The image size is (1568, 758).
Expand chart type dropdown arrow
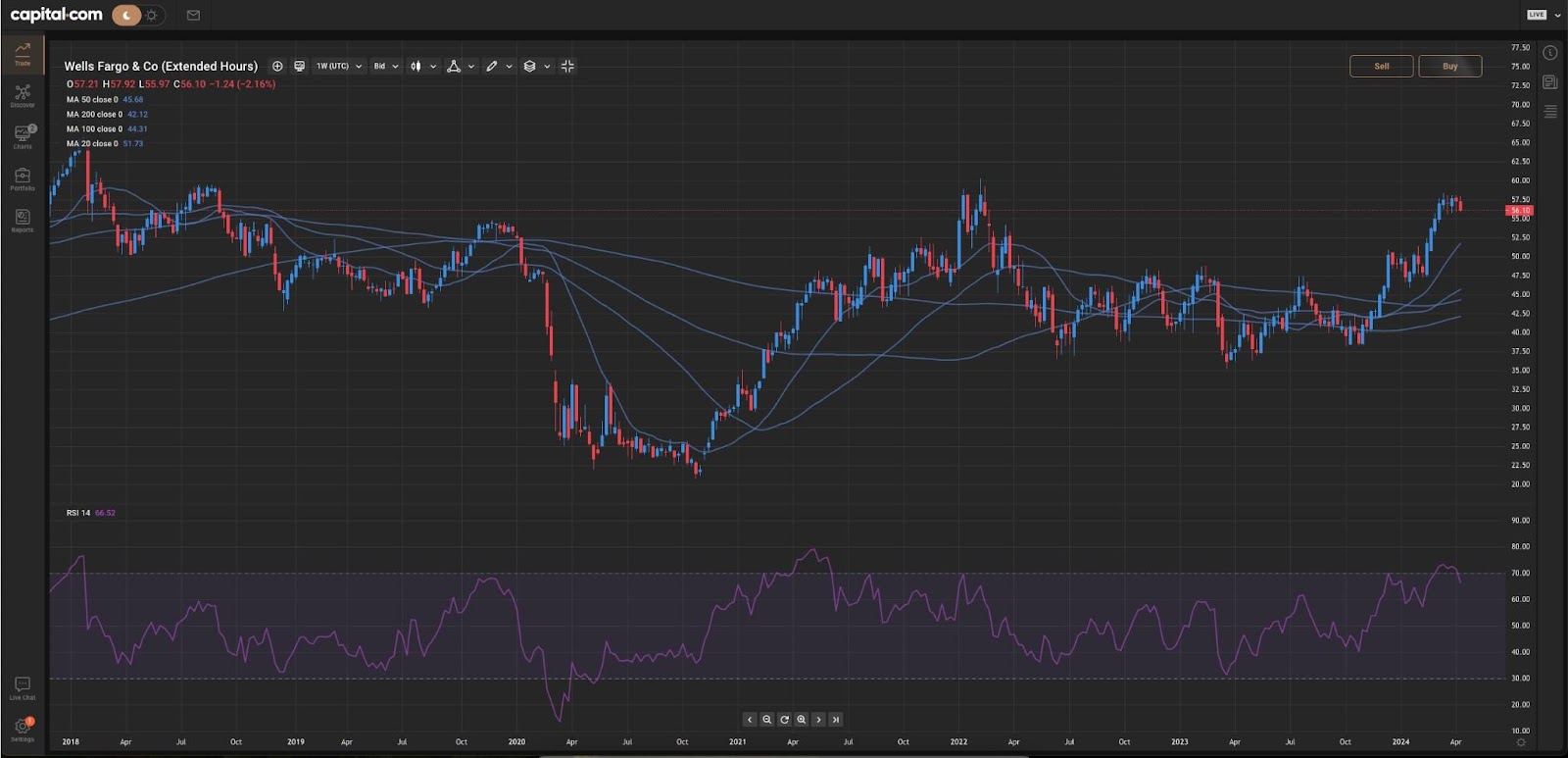(433, 67)
